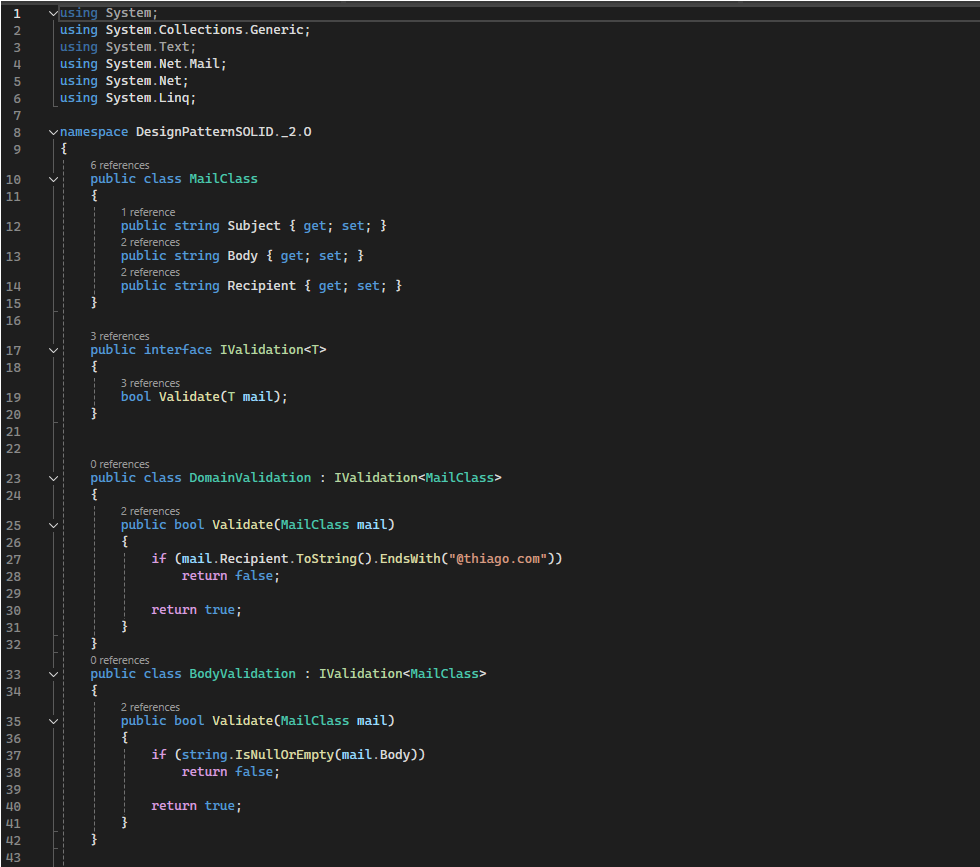Open '2 references' CodeLens above line 25 Validate

tap(150, 511)
